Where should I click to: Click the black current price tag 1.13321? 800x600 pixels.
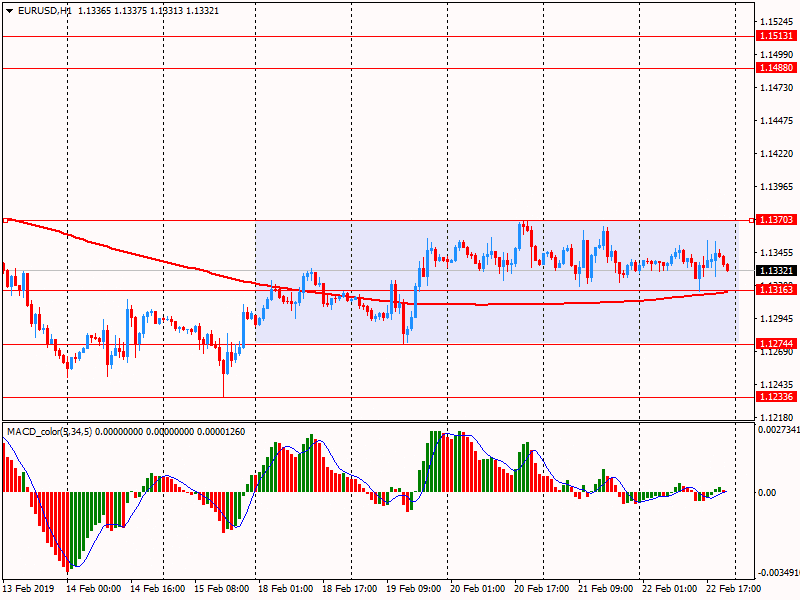[775, 271]
